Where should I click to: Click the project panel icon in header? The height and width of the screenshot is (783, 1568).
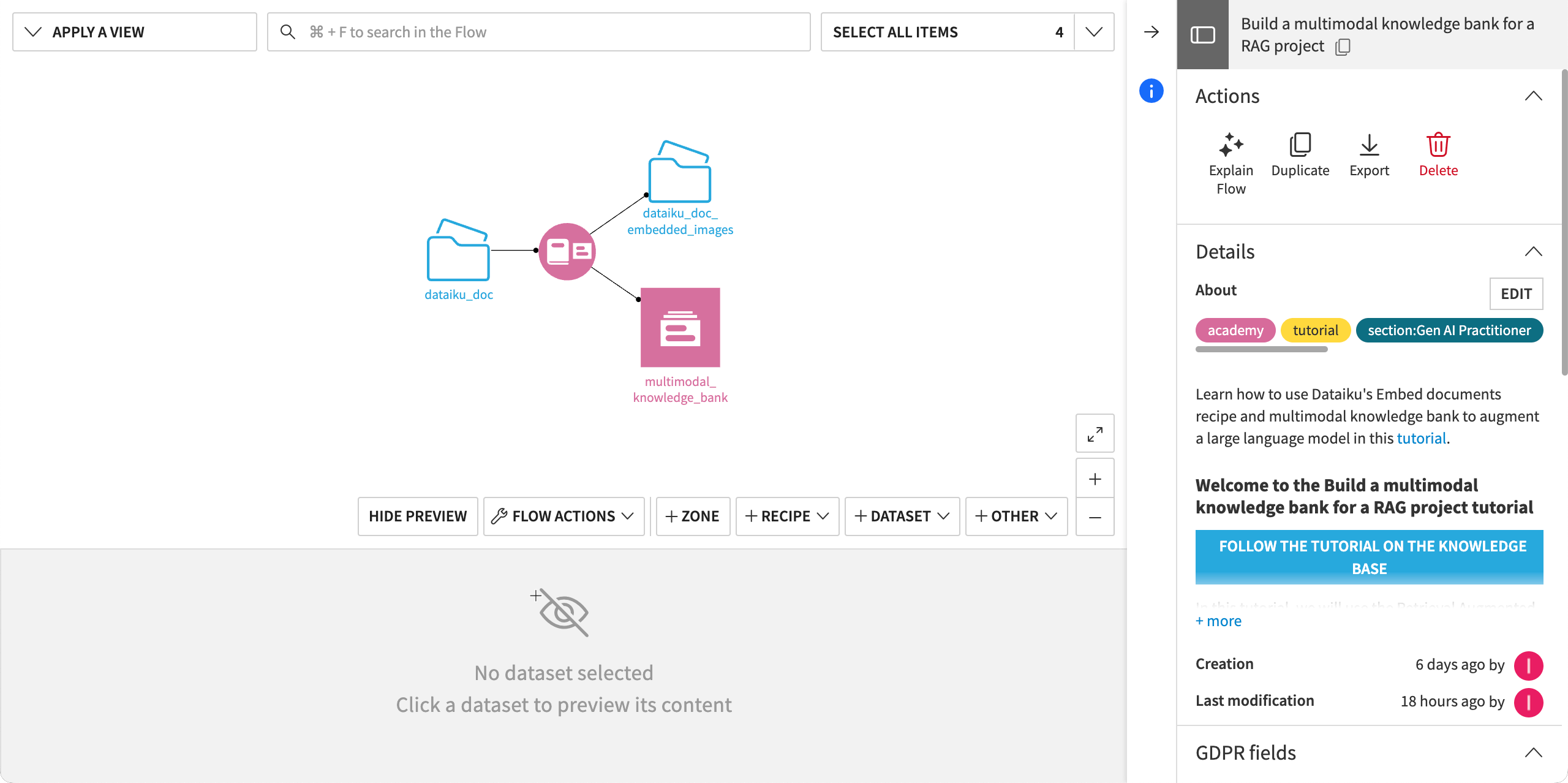coord(1203,35)
